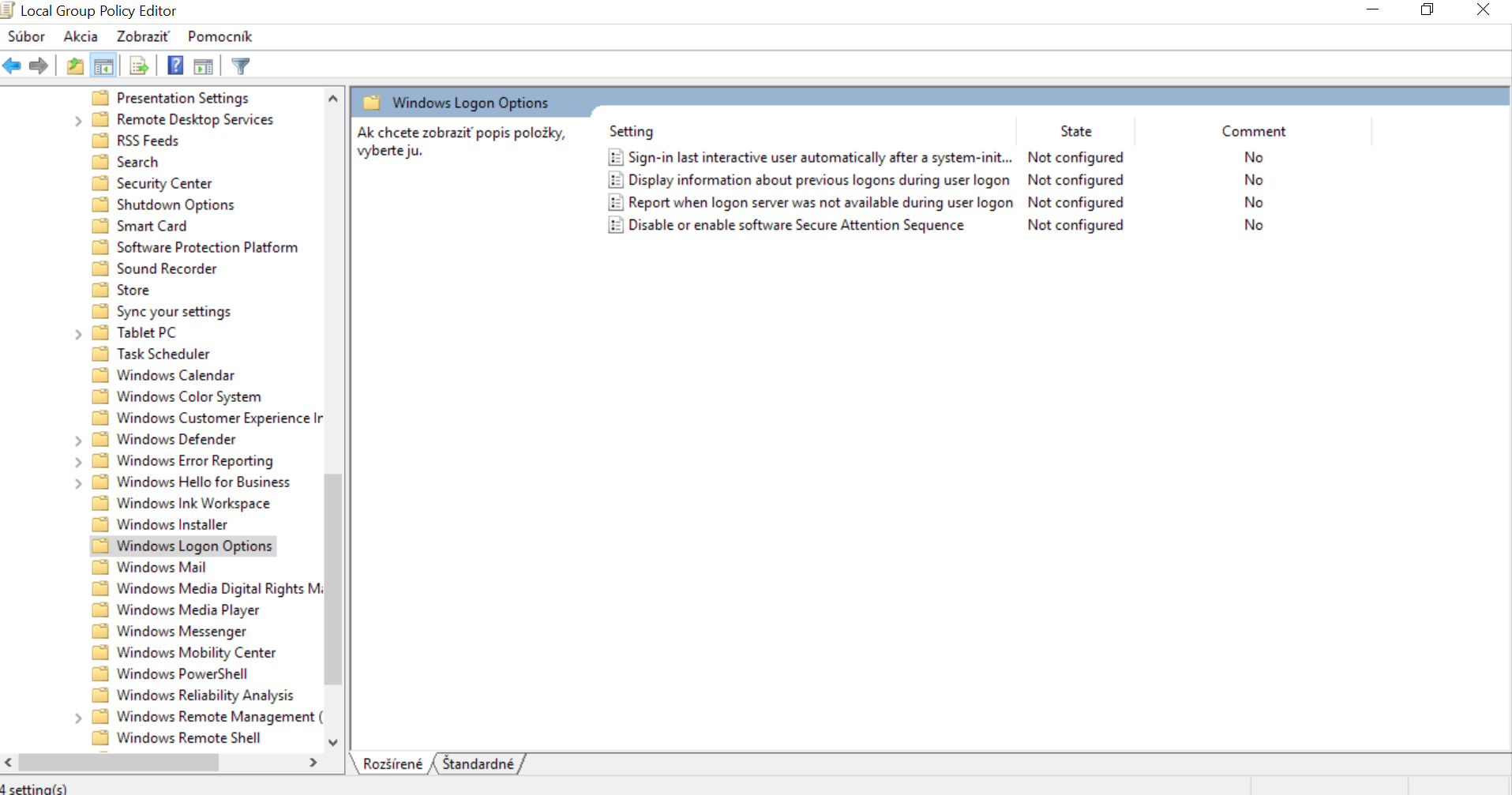Select the Windows Calendar folder
Image resolution: width=1512 pixels, height=795 pixels.
175,375
